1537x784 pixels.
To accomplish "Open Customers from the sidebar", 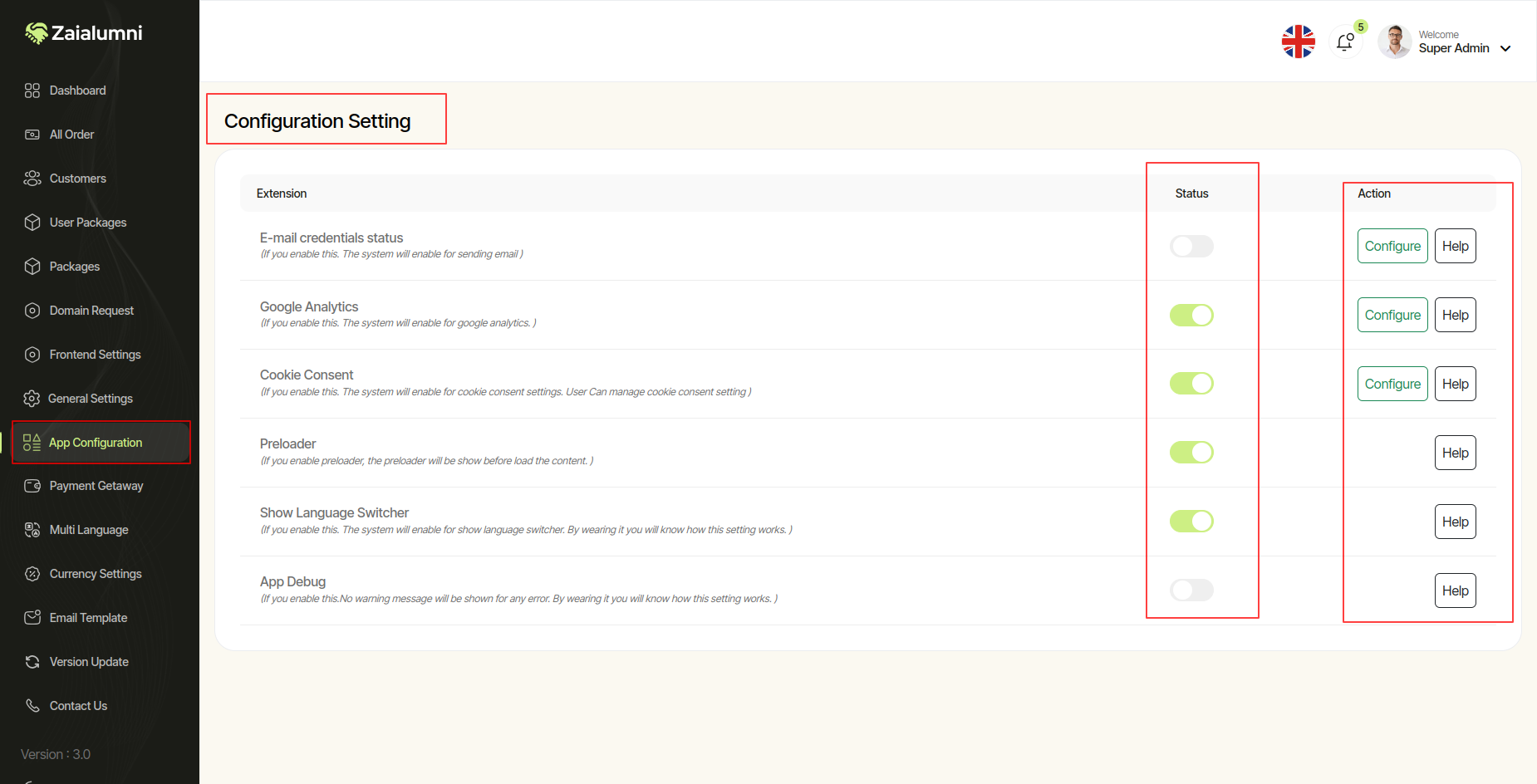I will (77, 178).
